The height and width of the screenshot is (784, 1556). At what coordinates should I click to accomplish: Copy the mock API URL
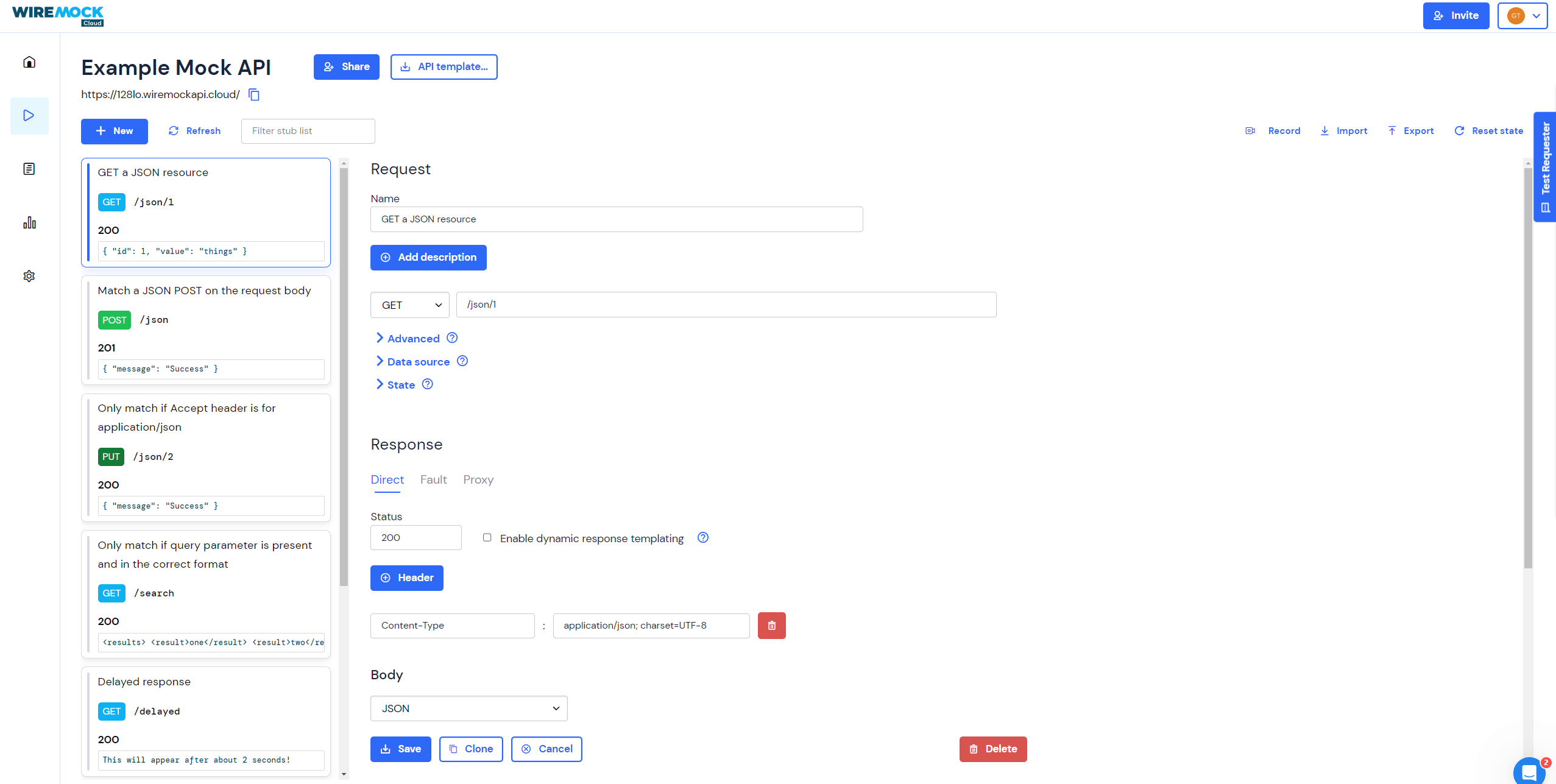[254, 95]
